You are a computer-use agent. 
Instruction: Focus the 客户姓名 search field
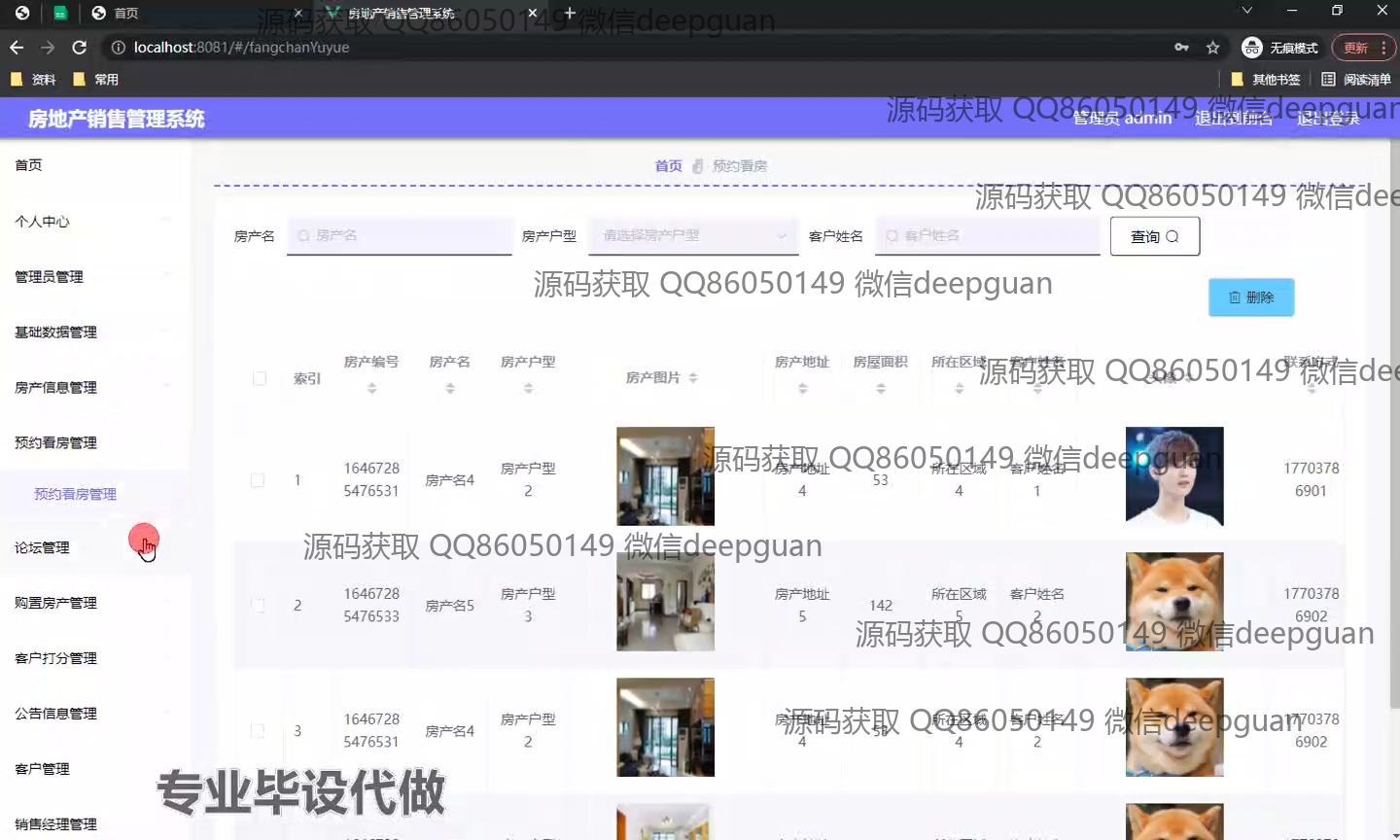pyautogui.click(x=988, y=235)
